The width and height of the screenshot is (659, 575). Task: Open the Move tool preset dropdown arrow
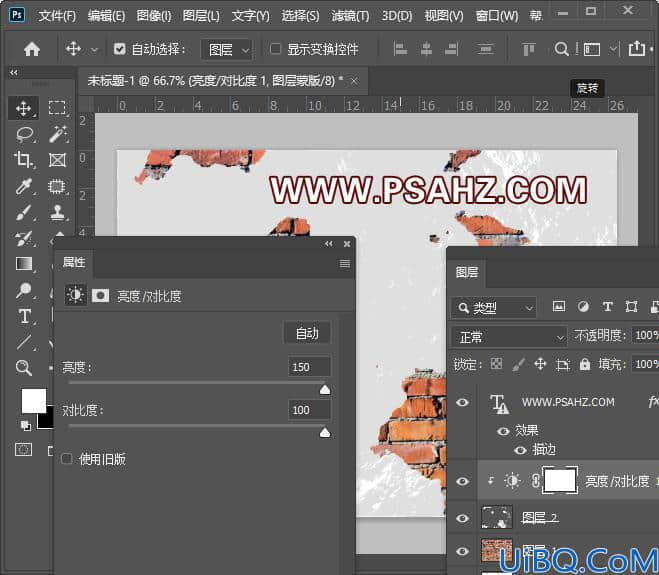(x=95, y=50)
